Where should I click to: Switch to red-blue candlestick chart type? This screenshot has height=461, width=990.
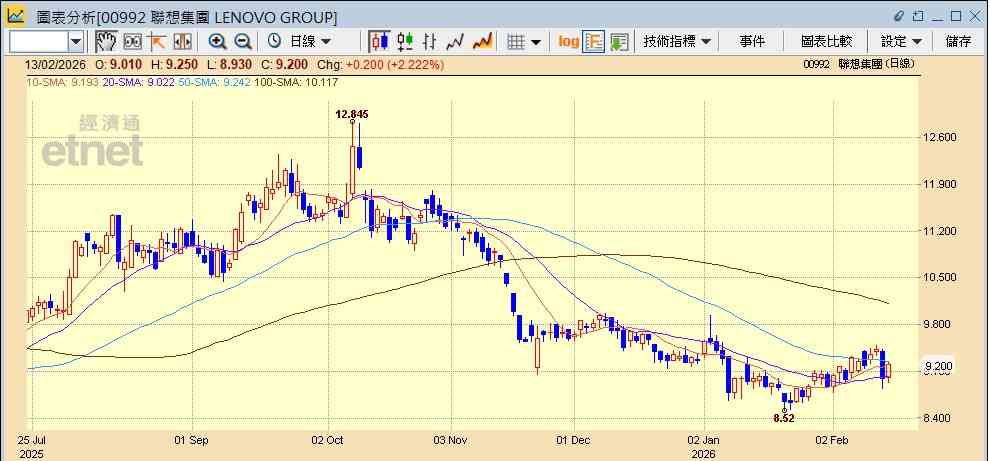tap(379, 42)
